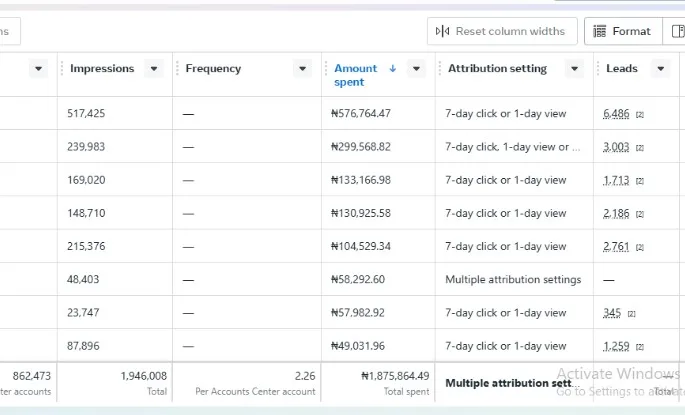
Task: Open the 2,761 leads value link
Action: (x=616, y=246)
